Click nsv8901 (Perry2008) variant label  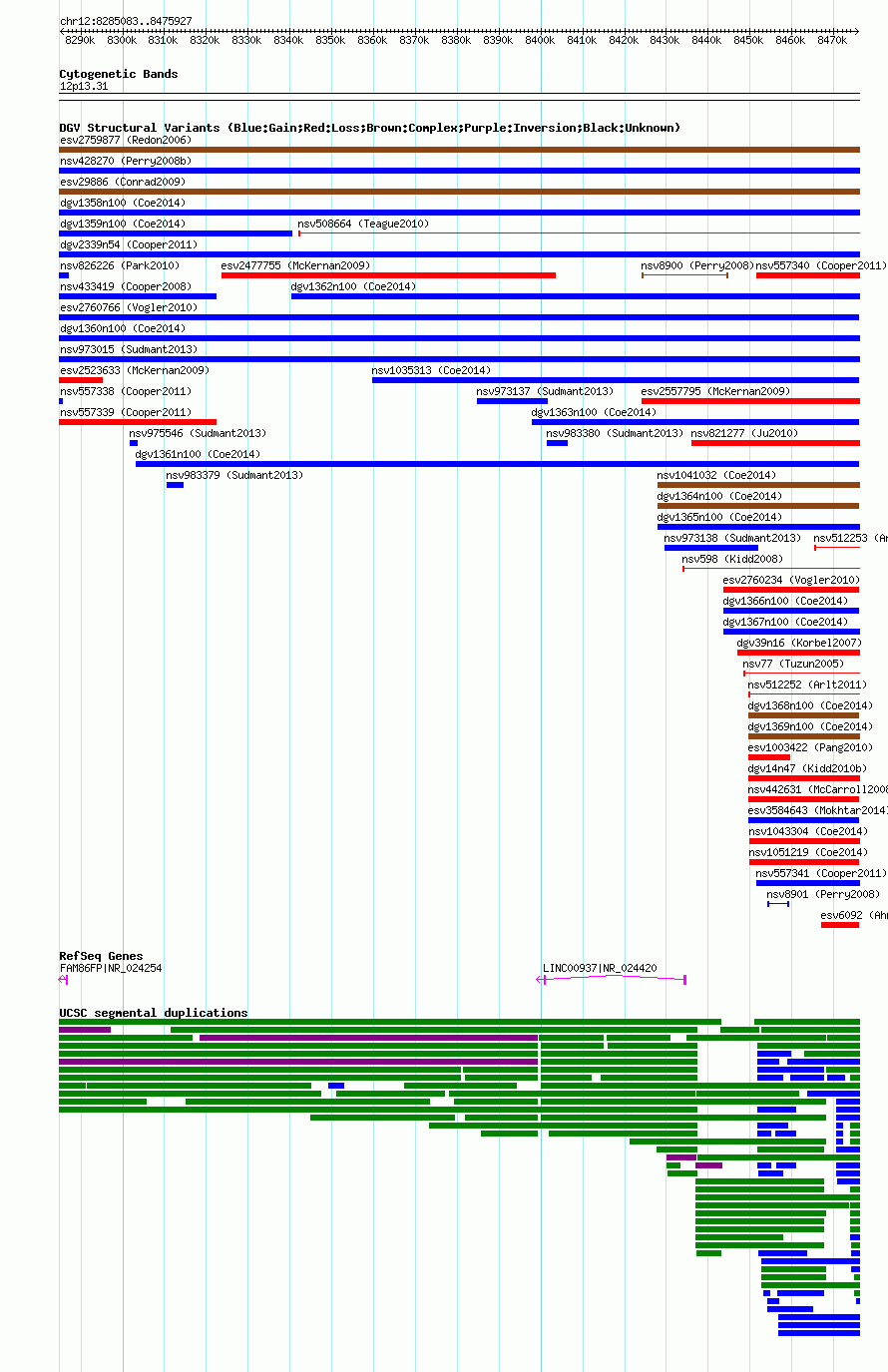(823, 895)
